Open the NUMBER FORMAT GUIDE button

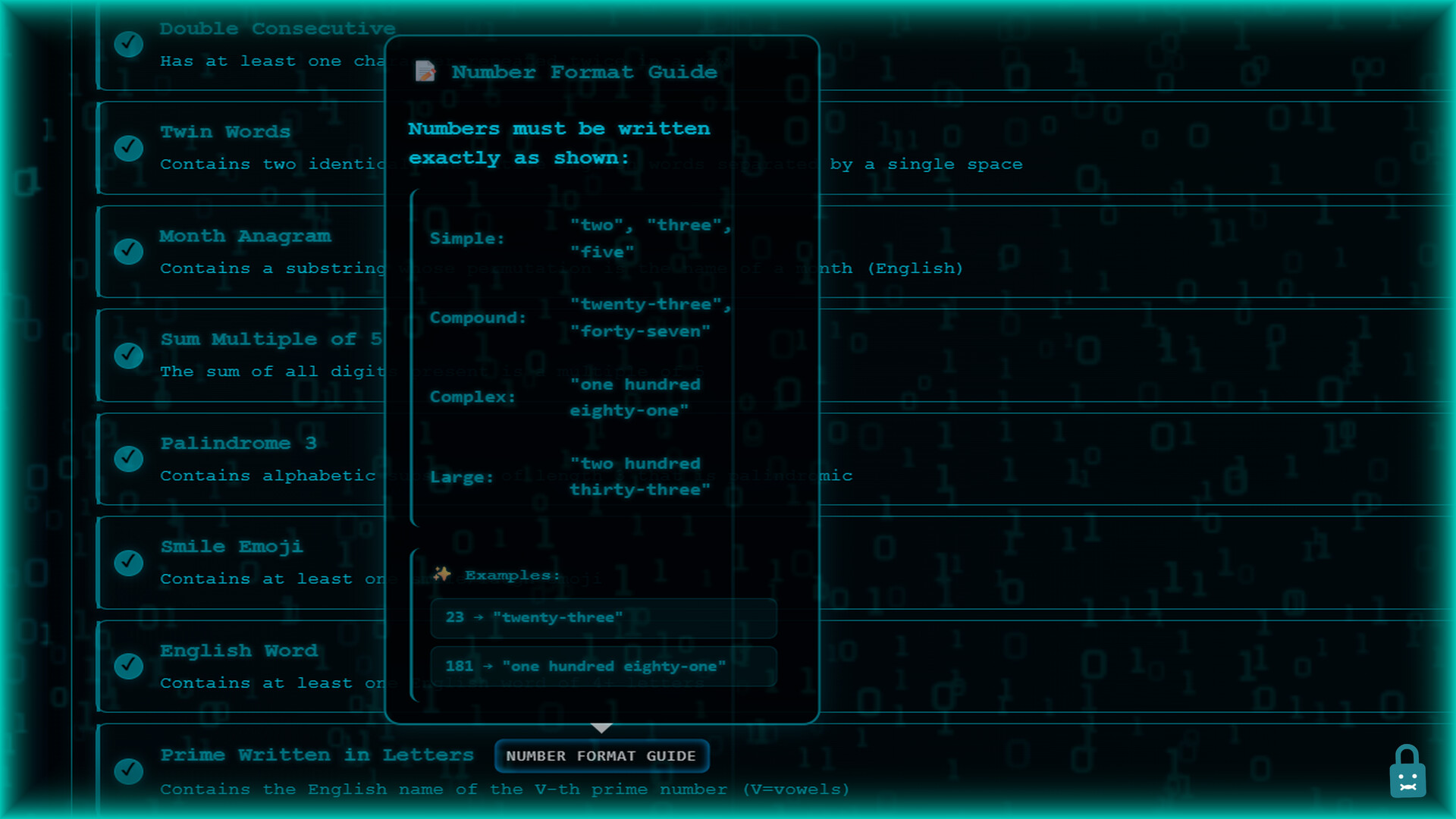[x=601, y=756]
